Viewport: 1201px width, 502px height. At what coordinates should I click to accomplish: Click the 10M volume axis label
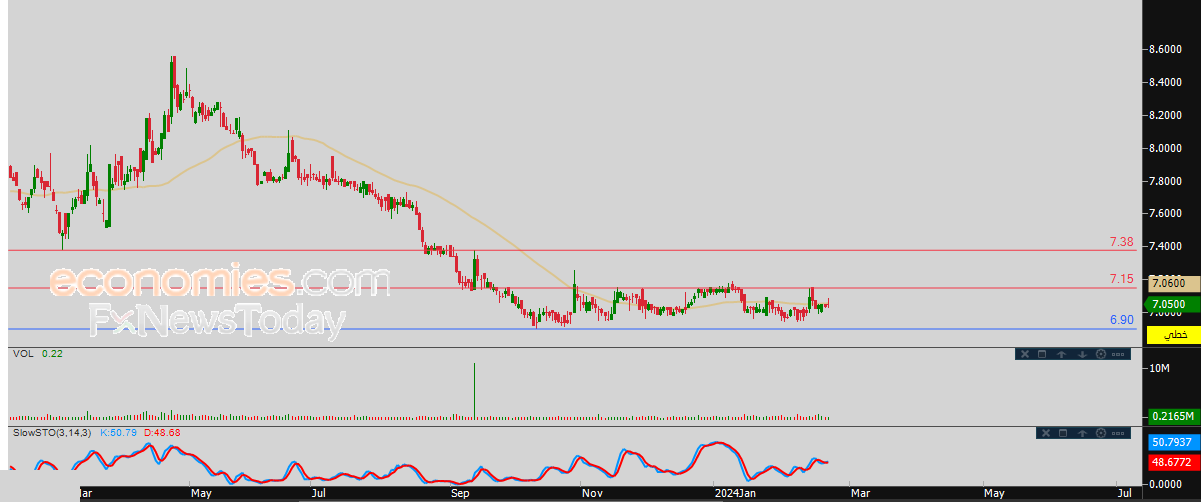1160,370
